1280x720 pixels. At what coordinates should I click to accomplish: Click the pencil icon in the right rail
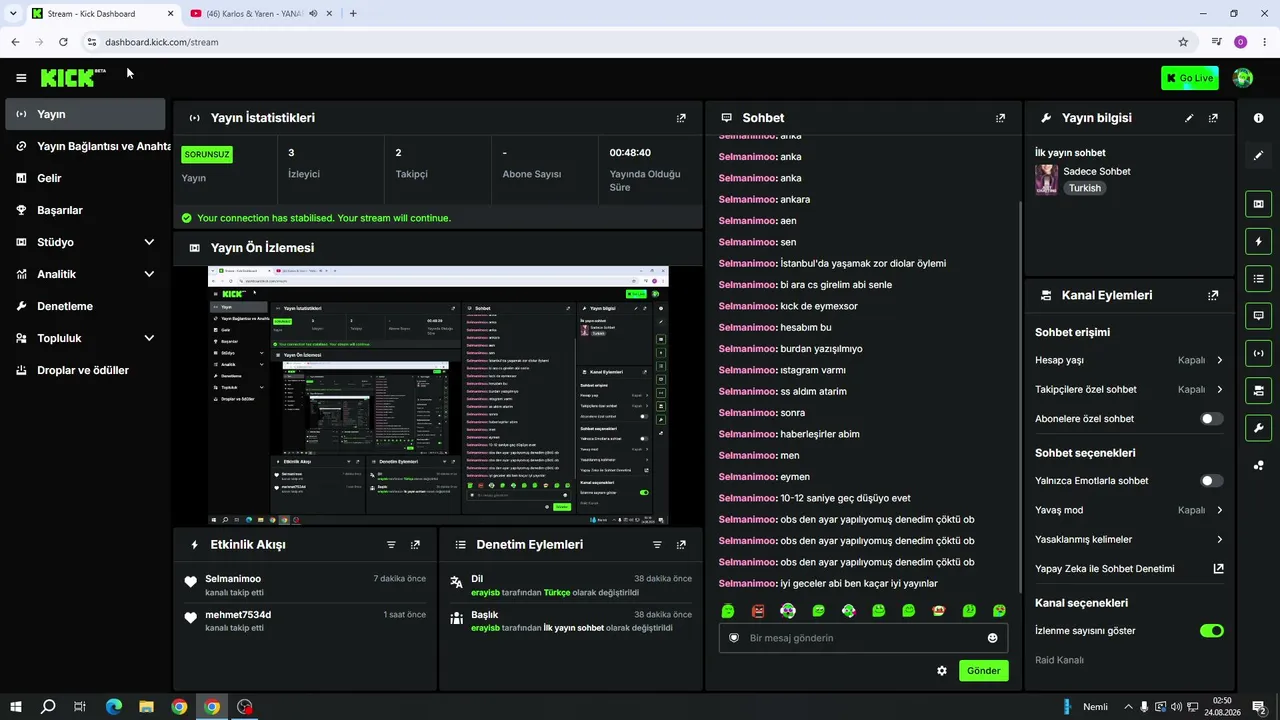coord(1258,155)
